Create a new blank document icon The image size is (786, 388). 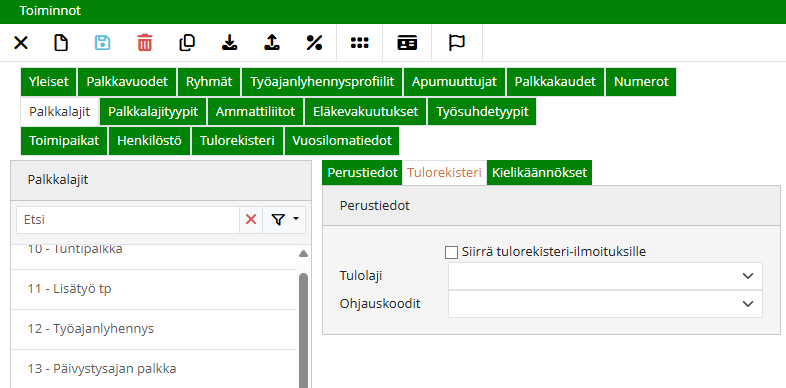point(61,43)
